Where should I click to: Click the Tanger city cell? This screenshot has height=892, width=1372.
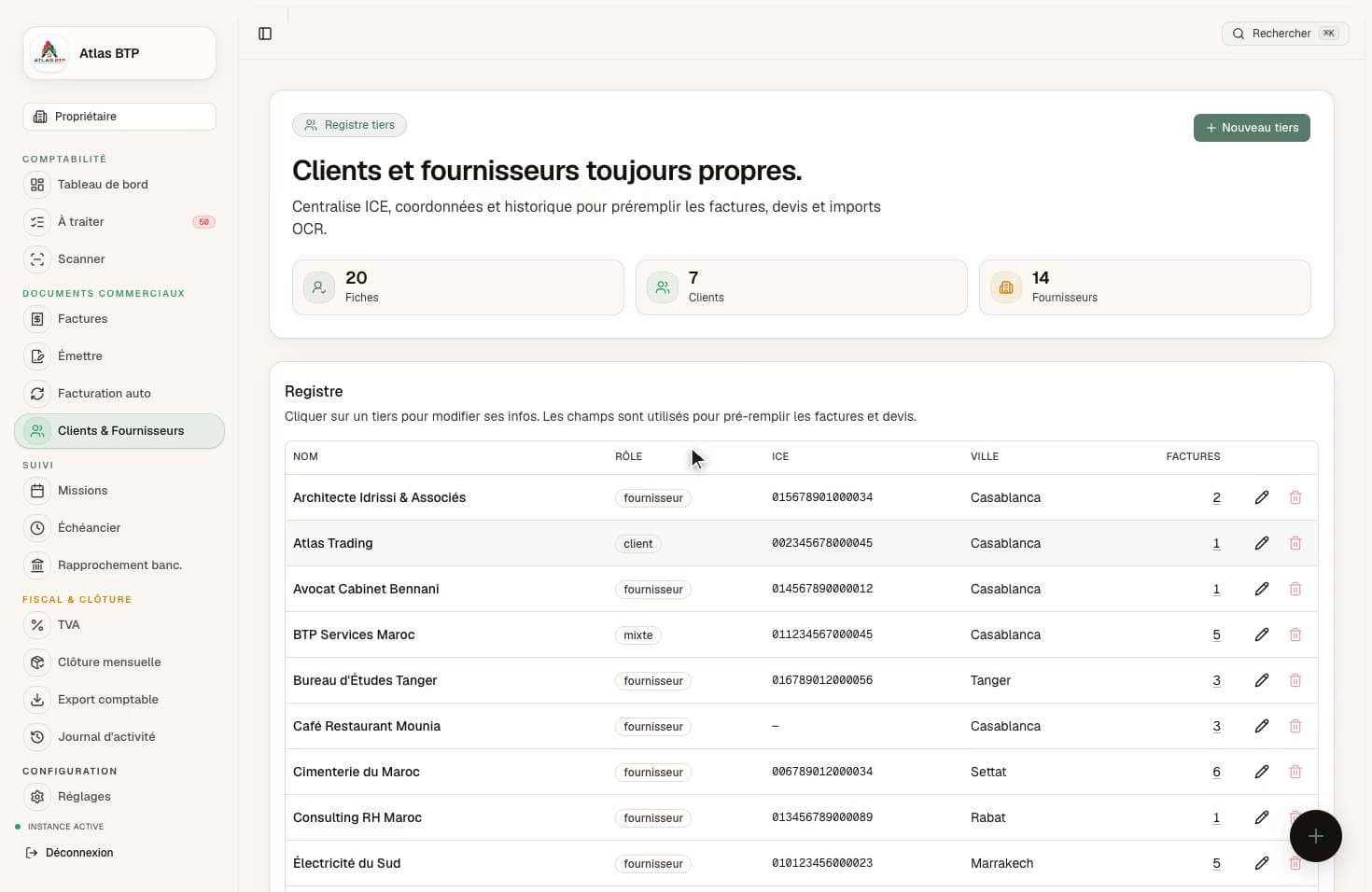coord(990,680)
